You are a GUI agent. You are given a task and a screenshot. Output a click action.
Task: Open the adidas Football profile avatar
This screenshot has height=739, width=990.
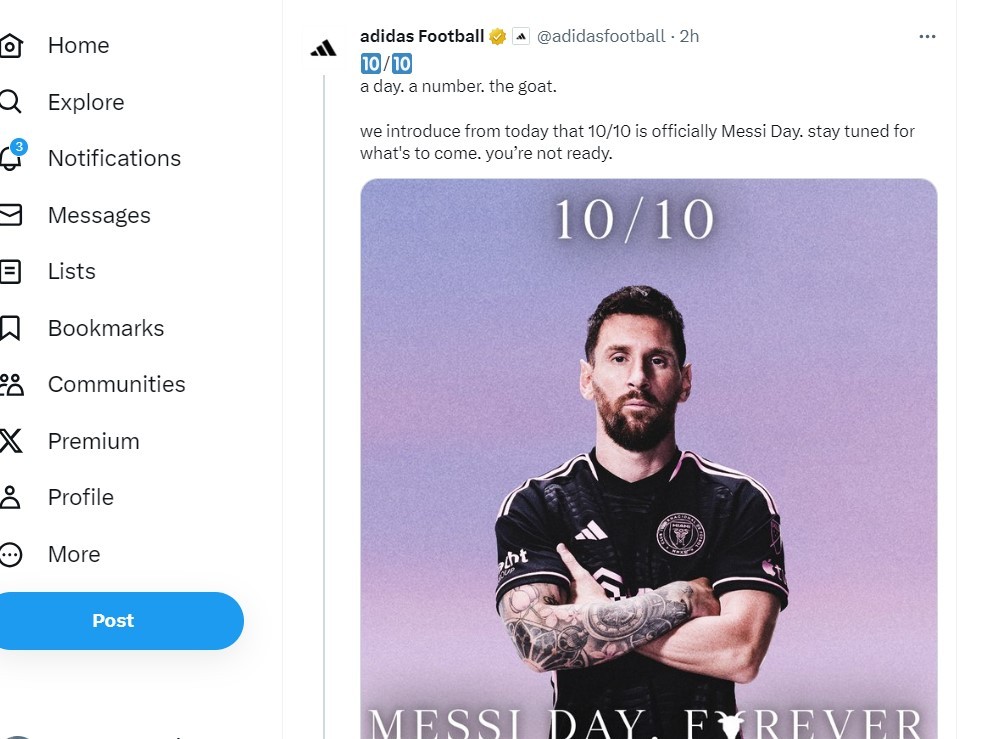coord(322,45)
